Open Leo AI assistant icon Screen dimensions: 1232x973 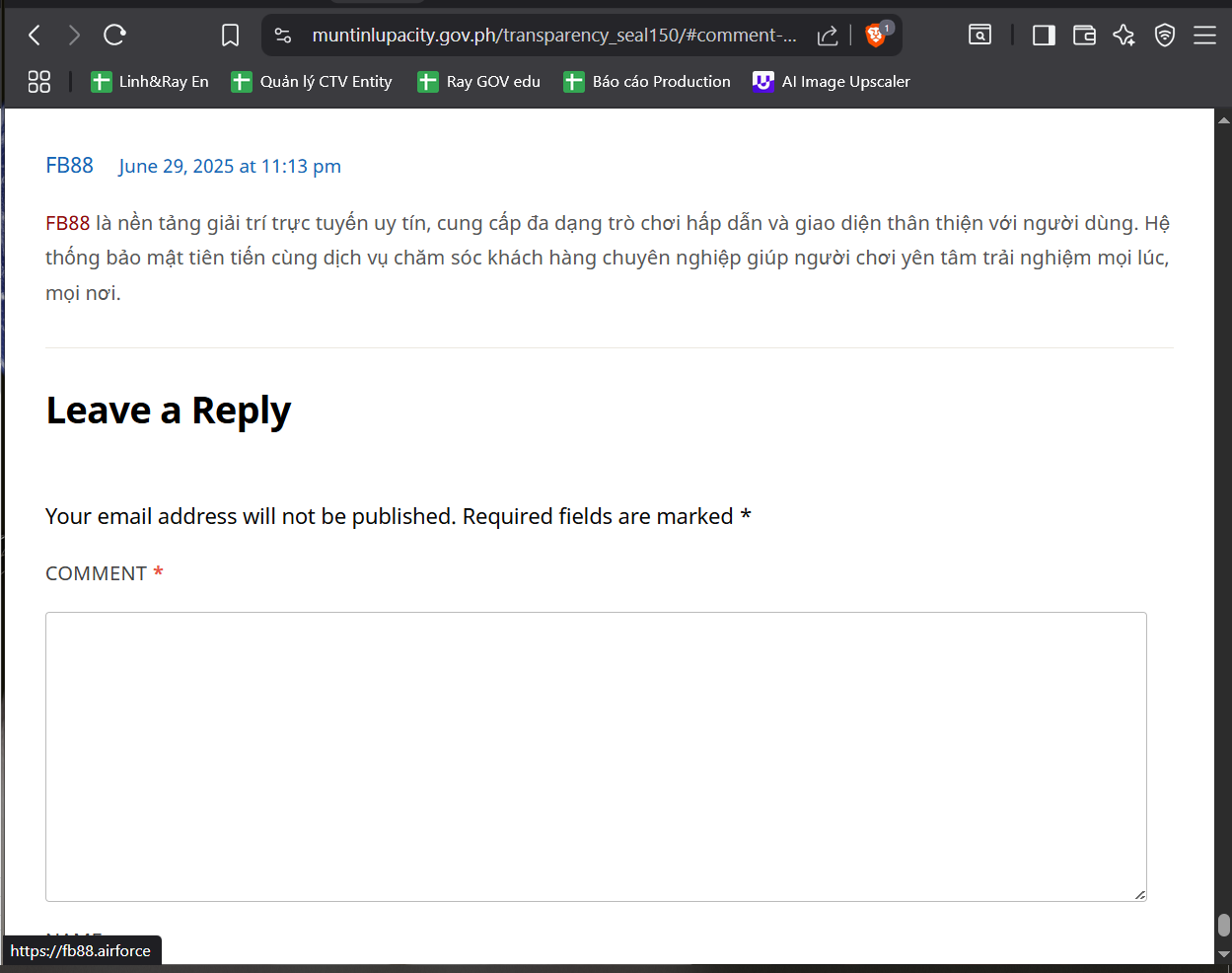click(1123, 36)
